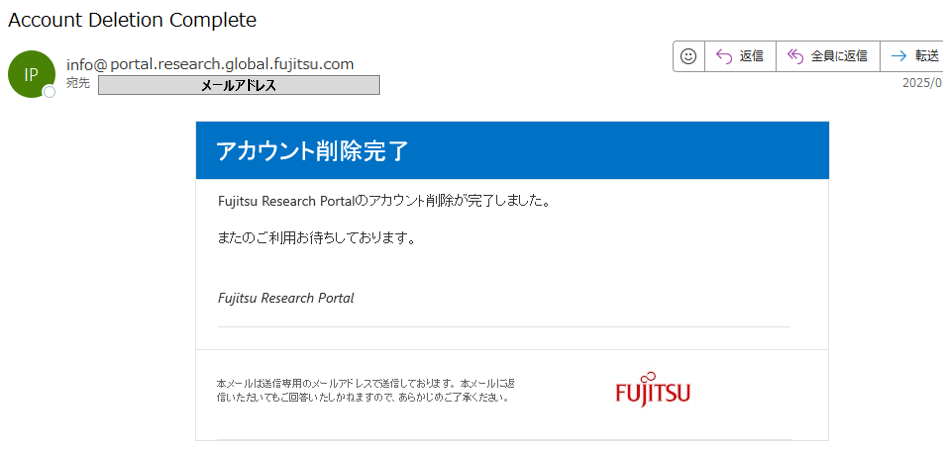Click the message date 2025/0
Viewport: 944px width, 449px height.
pyautogui.click(x=922, y=84)
